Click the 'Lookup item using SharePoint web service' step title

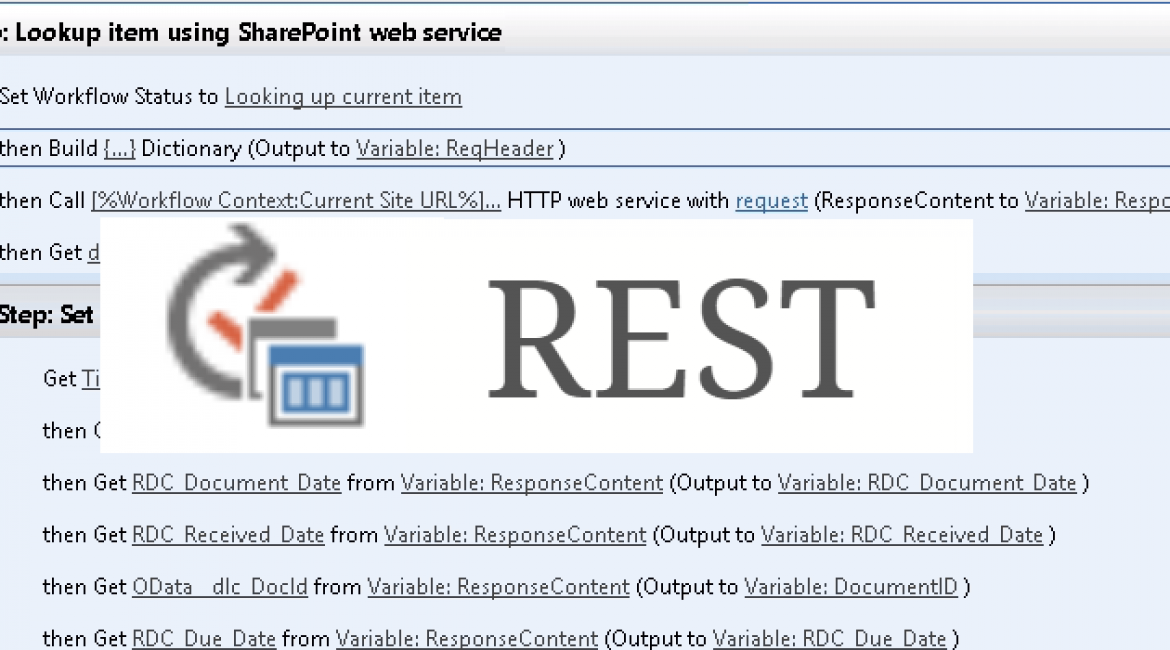(x=258, y=33)
